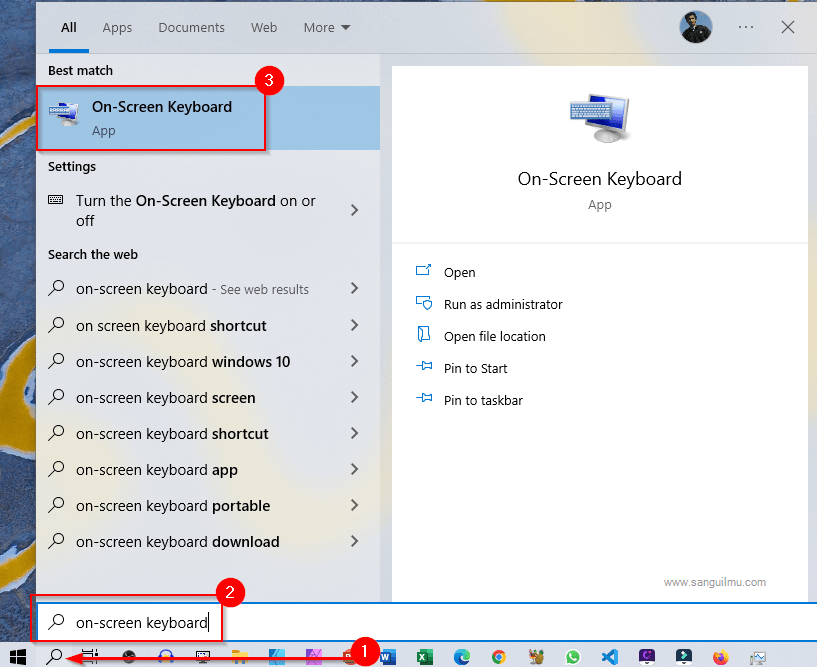Open Task View from the taskbar
The width and height of the screenshot is (817, 667).
click(x=91, y=657)
